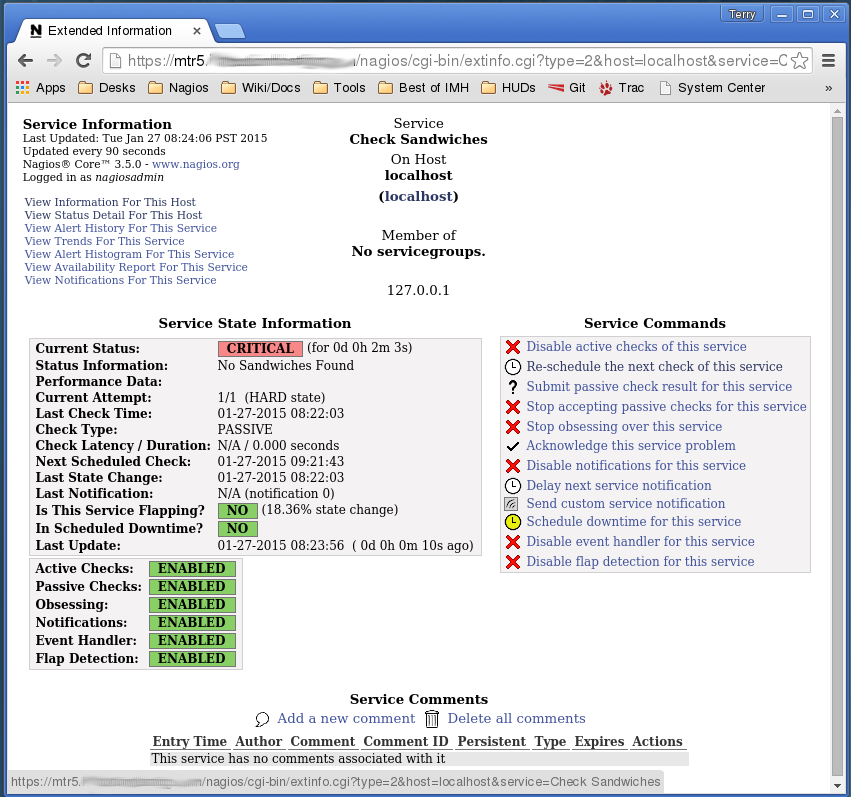Click the checkmark icon for Acknowledge service problem
Viewport: 851px width, 797px height.
(513, 446)
